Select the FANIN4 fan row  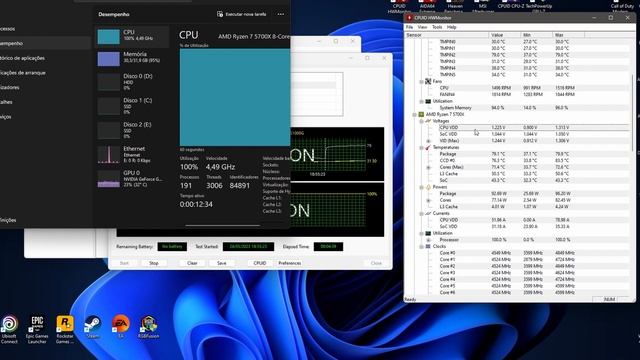tap(533, 95)
